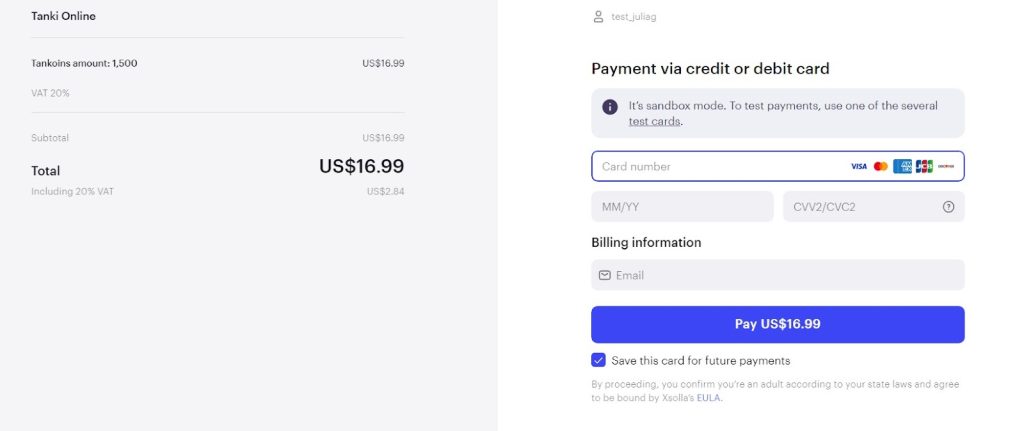
Task: Uncheck Save this card for future payments
Action: tap(598, 360)
